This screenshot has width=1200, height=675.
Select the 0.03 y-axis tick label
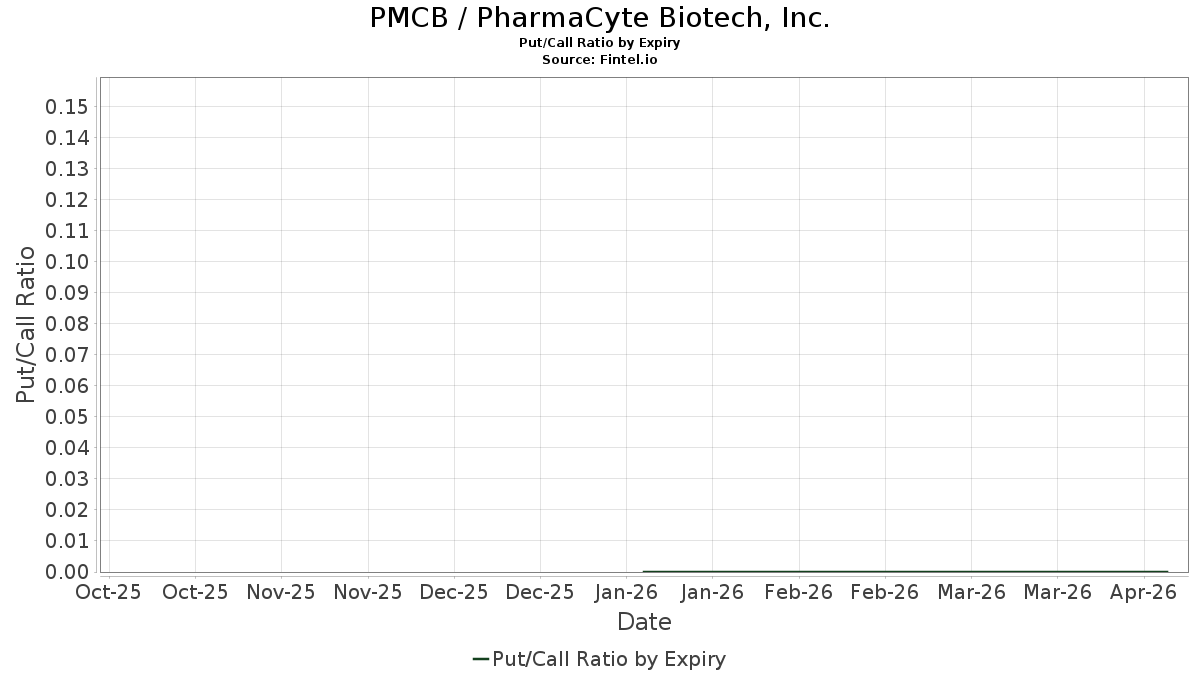[x=67, y=479]
